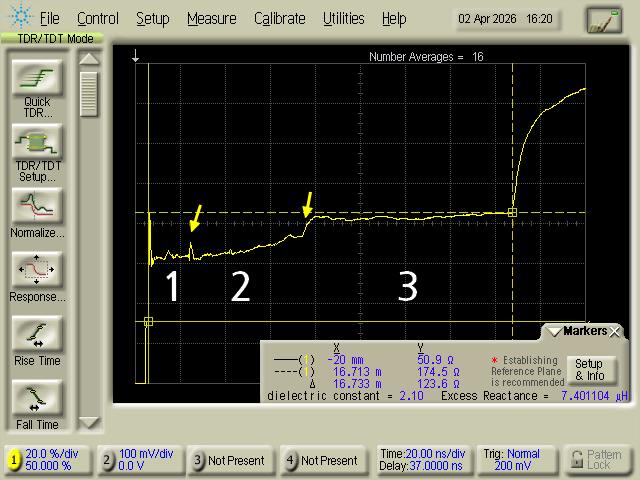Toggle channel 3 Not Present button

pyautogui.click(x=198, y=461)
